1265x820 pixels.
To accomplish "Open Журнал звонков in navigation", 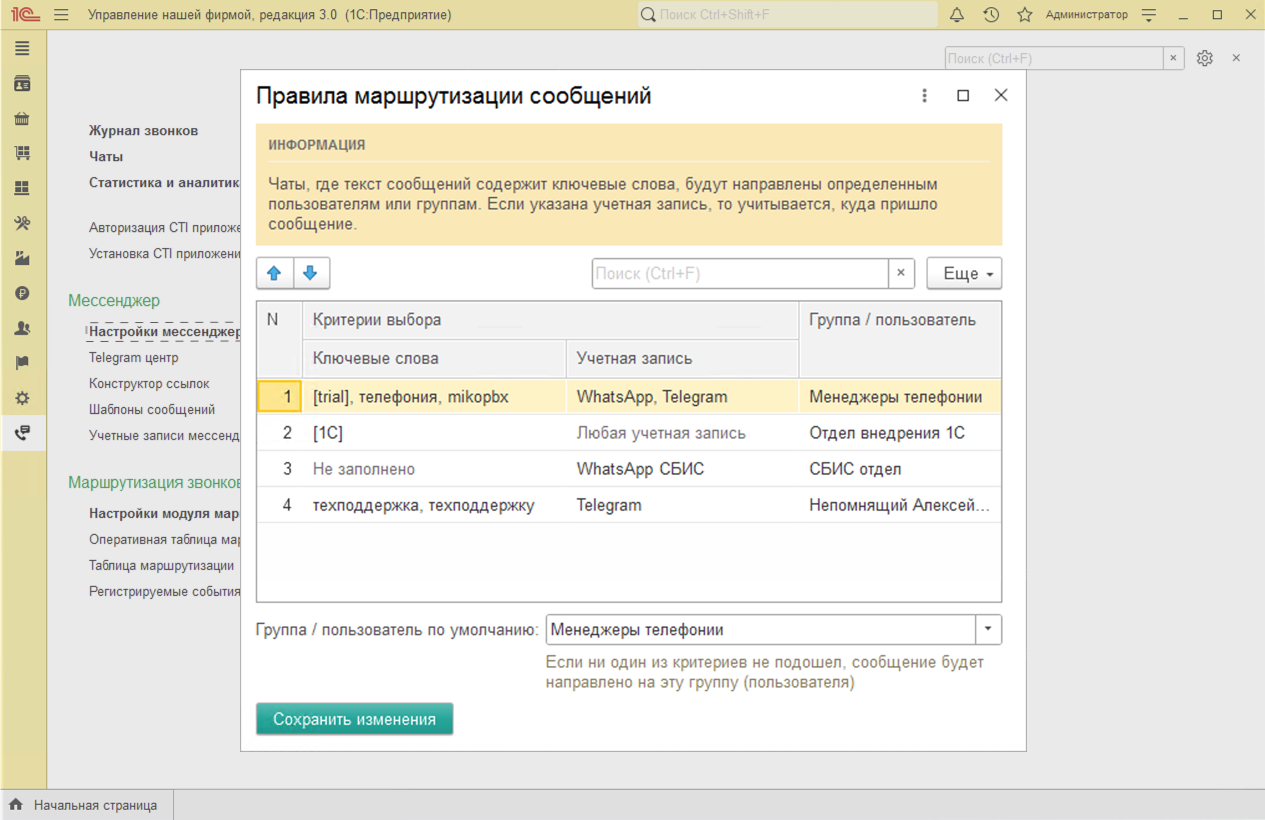I will tap(143, 131).
